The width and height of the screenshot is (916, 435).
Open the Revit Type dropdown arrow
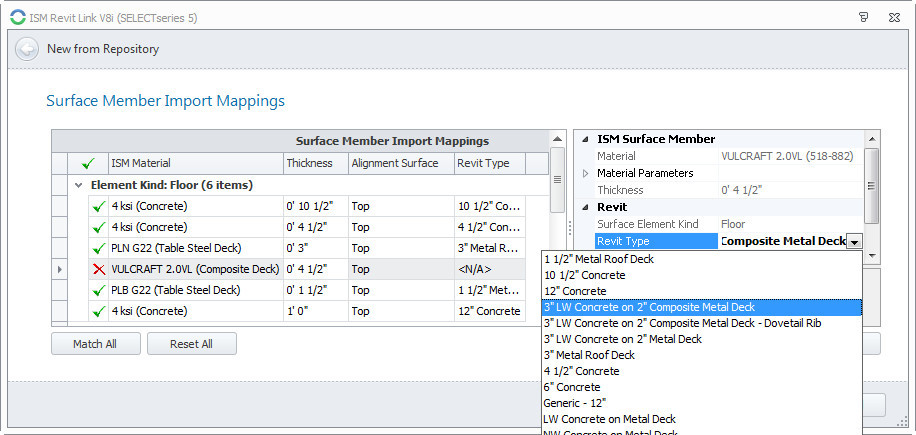click(x=854, y=242)
